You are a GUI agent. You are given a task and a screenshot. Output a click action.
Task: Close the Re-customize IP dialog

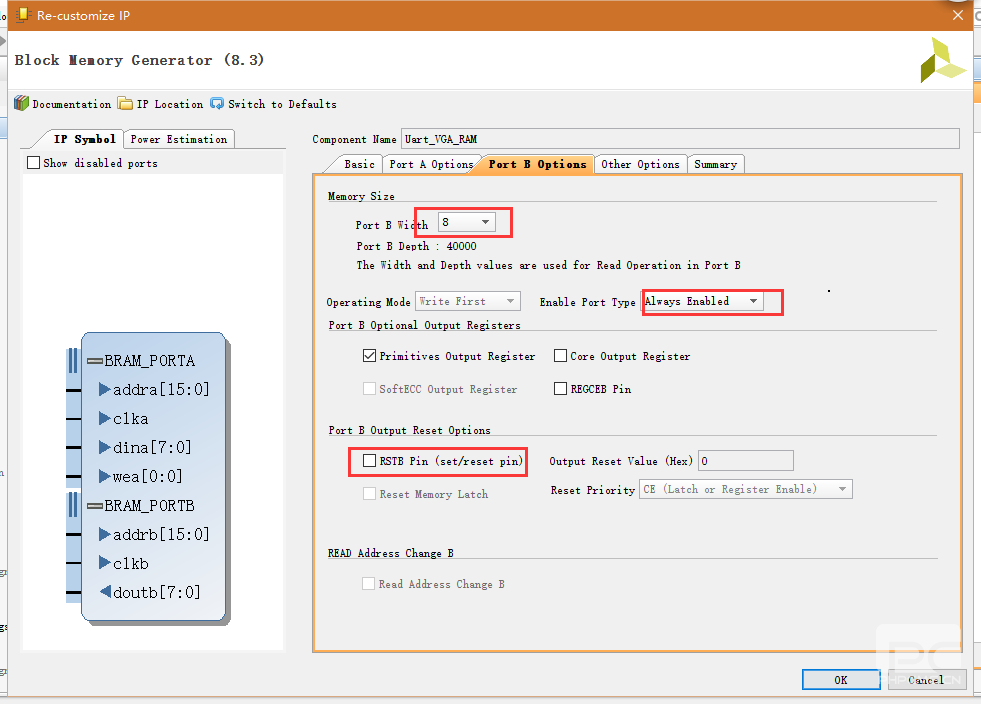click(x=958, y=15)
